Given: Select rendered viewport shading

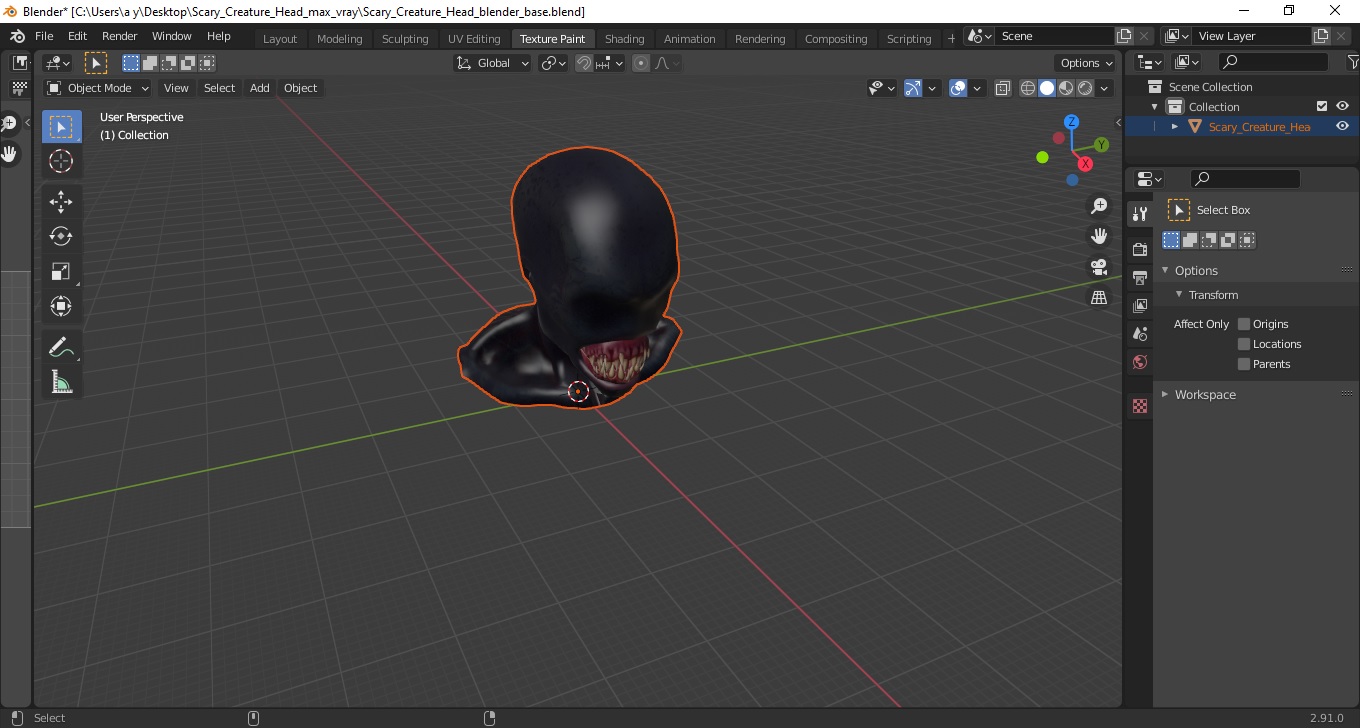Looking at the screenshot, I should pyautogui.click(x=1085, y=88).
